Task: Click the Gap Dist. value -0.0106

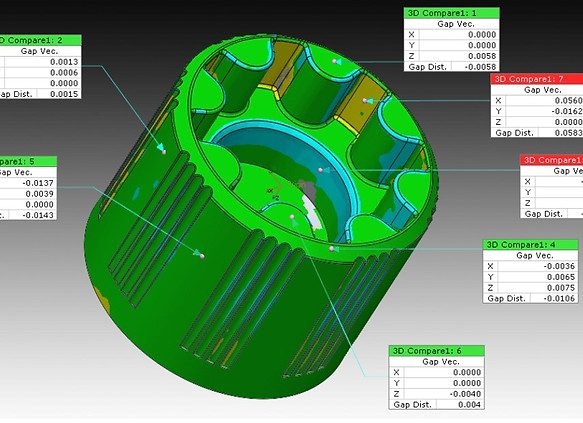Action: (554, 298)
